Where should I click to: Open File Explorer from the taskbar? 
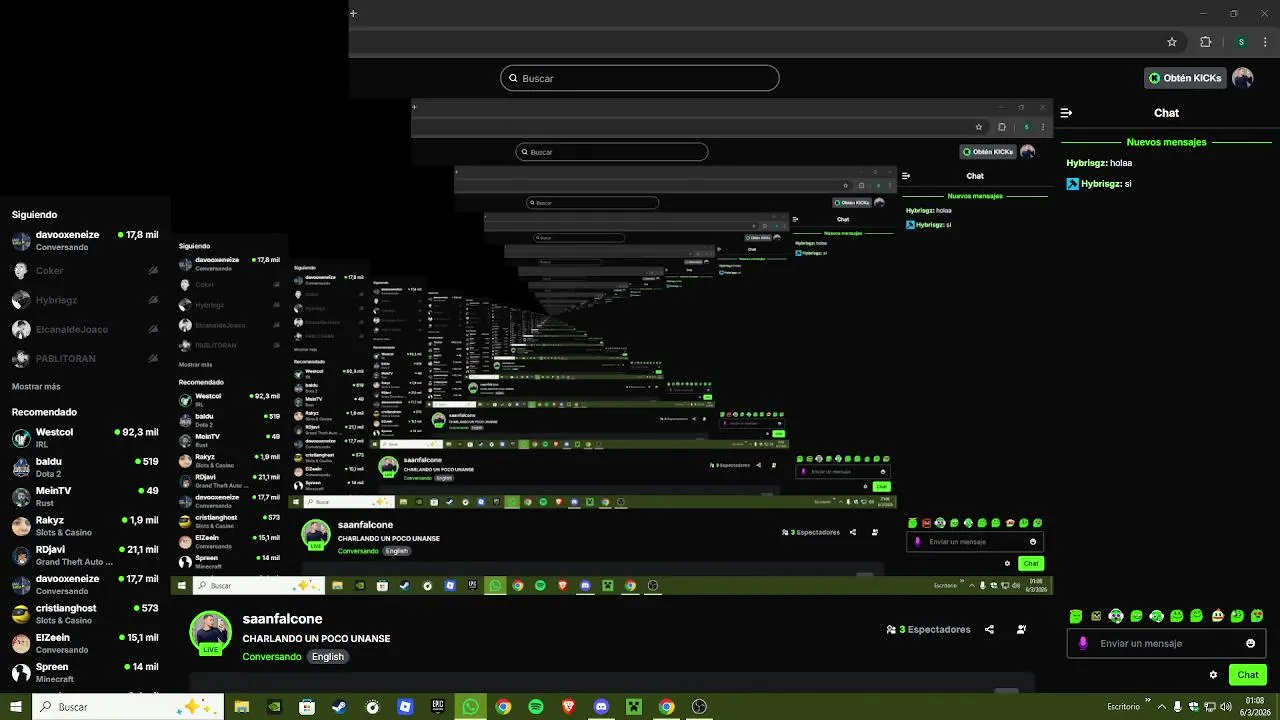[x=241, y=707]
